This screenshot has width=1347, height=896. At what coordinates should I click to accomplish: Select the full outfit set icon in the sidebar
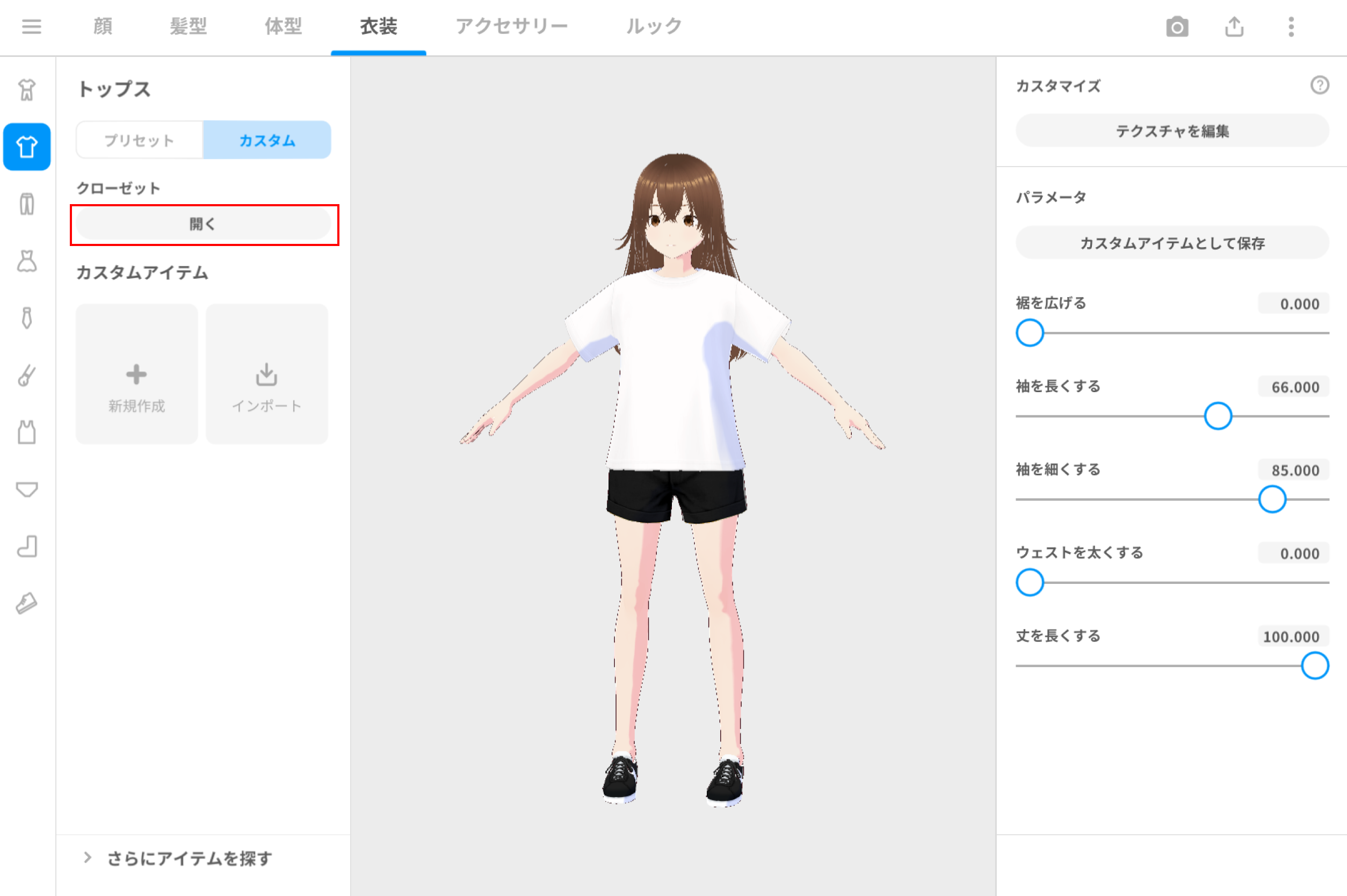click(x=27, y=90)
